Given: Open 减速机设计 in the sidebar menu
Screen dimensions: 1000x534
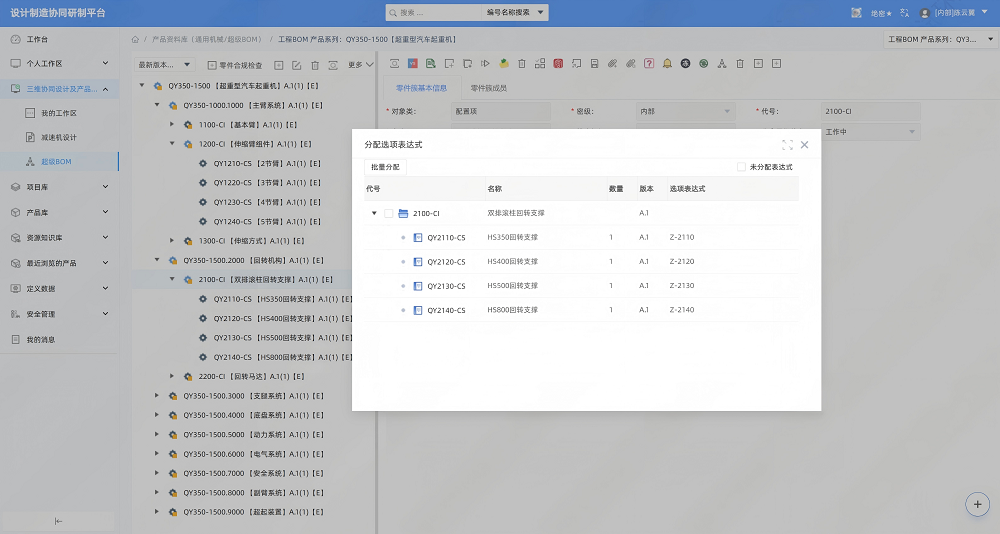Looking at the screenshot, I should pyautogui.click(x=59, y=137).
